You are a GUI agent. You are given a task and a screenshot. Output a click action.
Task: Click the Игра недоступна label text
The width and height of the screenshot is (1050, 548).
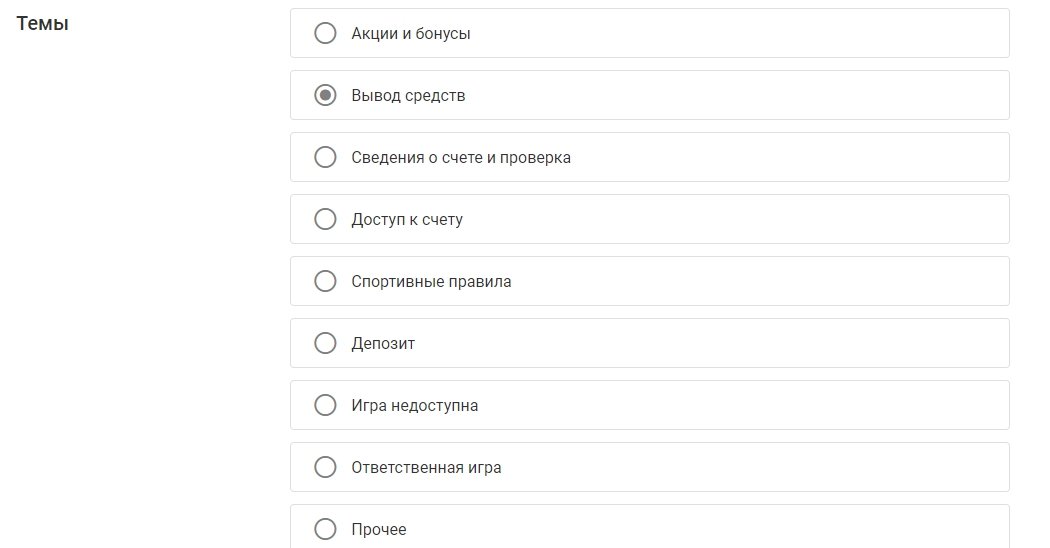coord(414,406)
